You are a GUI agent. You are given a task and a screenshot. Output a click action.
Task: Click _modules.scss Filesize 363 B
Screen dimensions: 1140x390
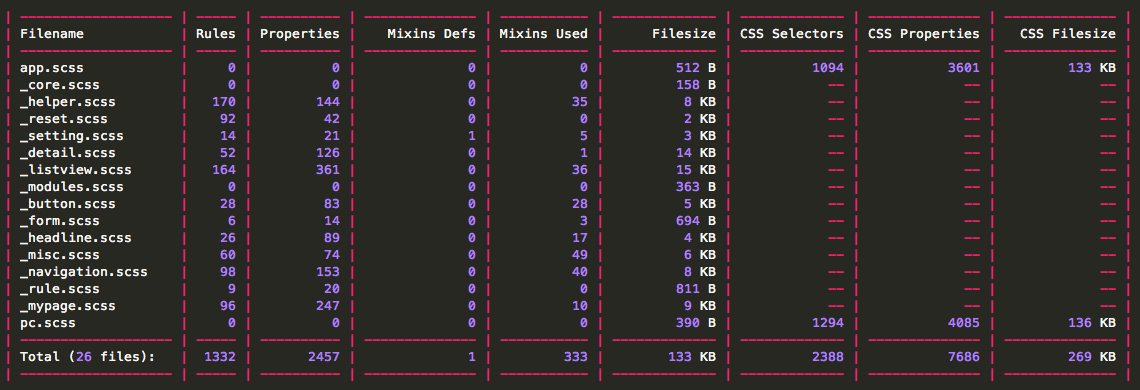point(696,187)
